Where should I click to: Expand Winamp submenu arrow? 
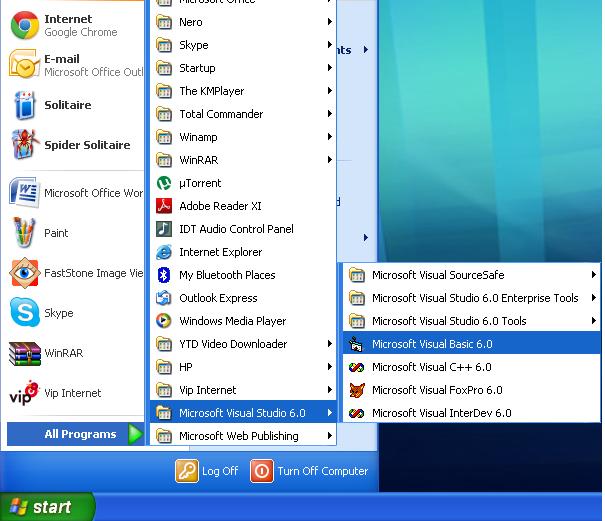point(330,137)
